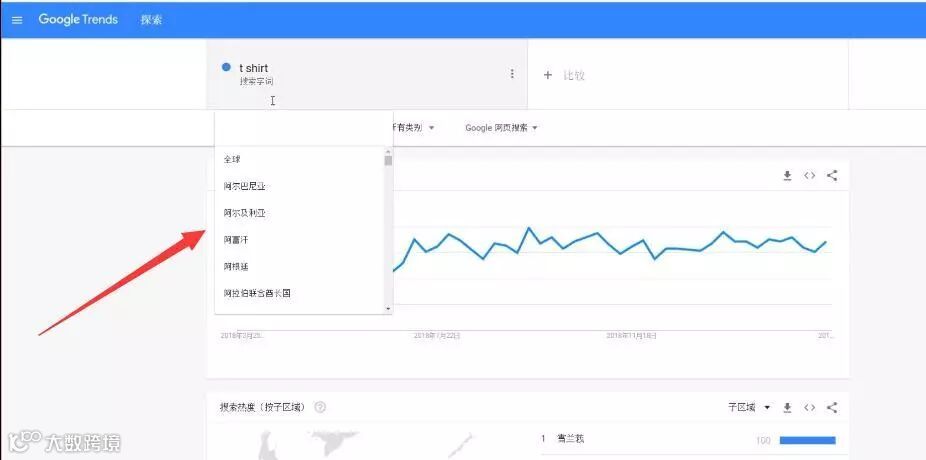Screen dimensions: 926x460
Task: Select 阿尔巴尼亚 in the region list
Action: [x=299, y=187]
